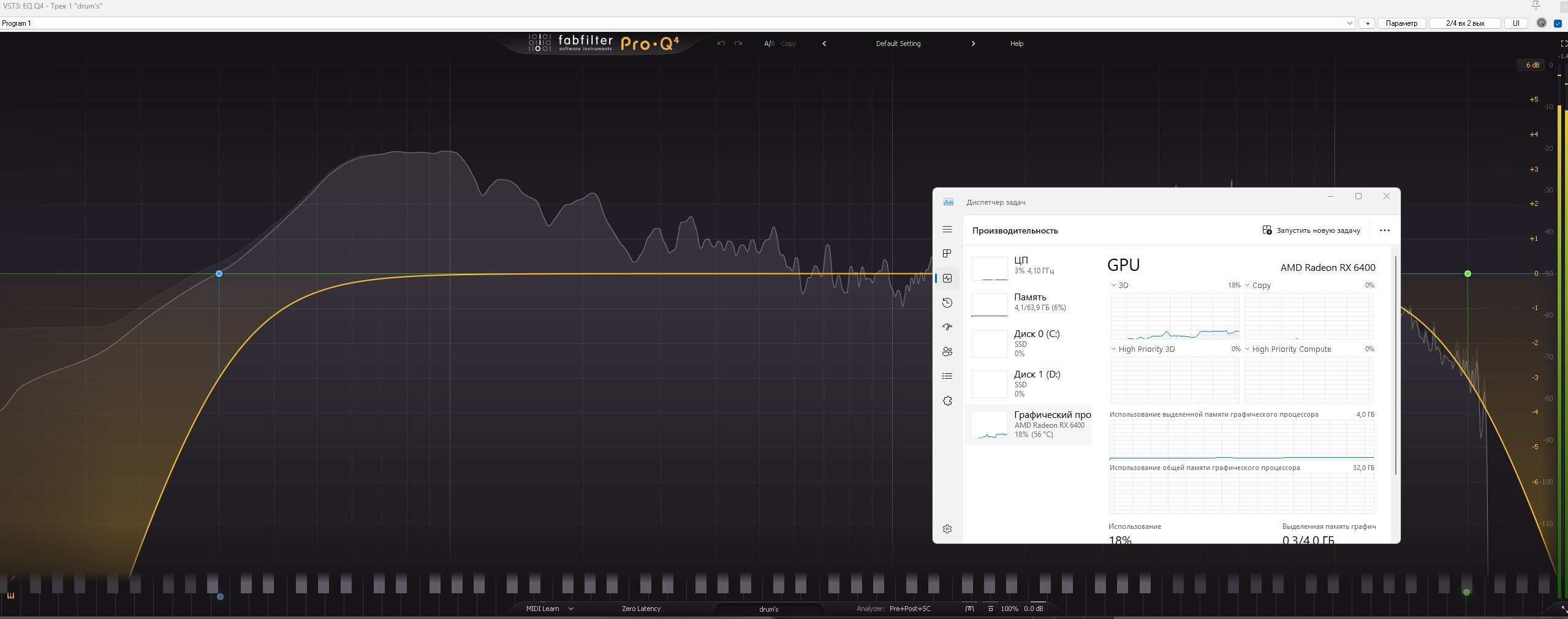Select Диск 1 (D:) in performance list
The height and width of the screenshot is (619, 1568).
tap(1028, 384)
